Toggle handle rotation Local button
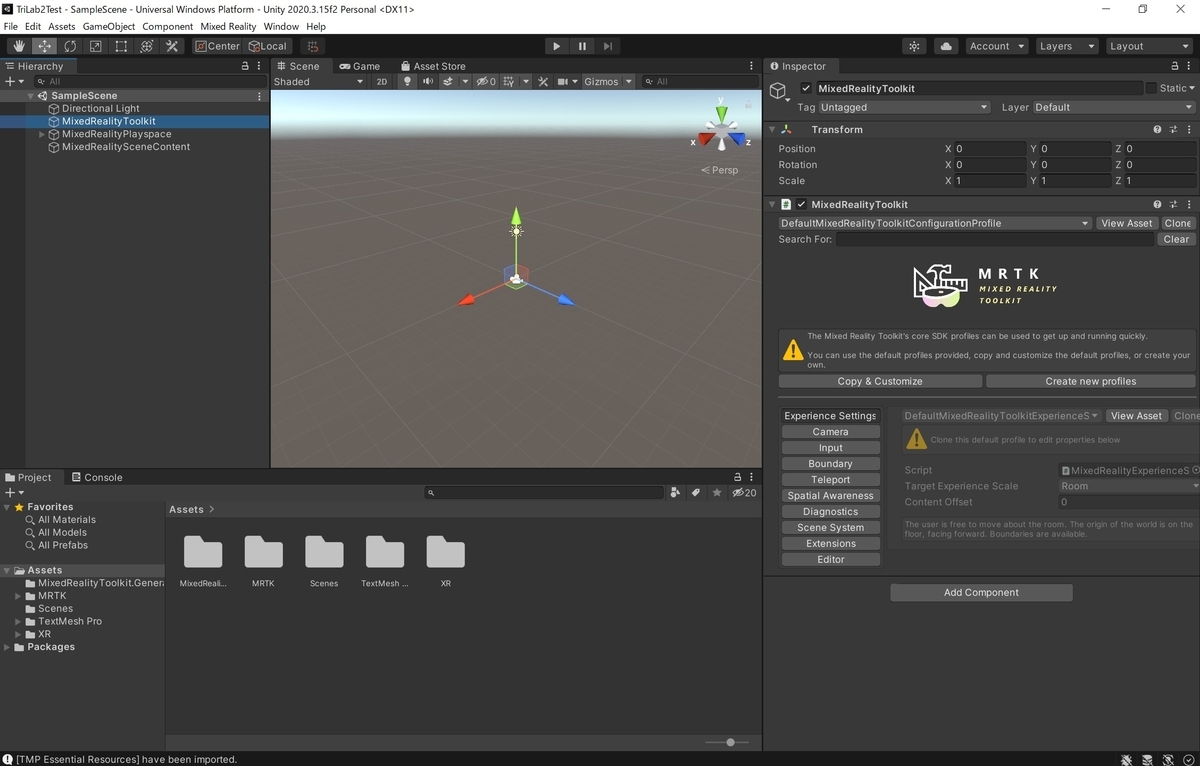The width and height of the screenshot is (1200, 766). pos(268,46)
